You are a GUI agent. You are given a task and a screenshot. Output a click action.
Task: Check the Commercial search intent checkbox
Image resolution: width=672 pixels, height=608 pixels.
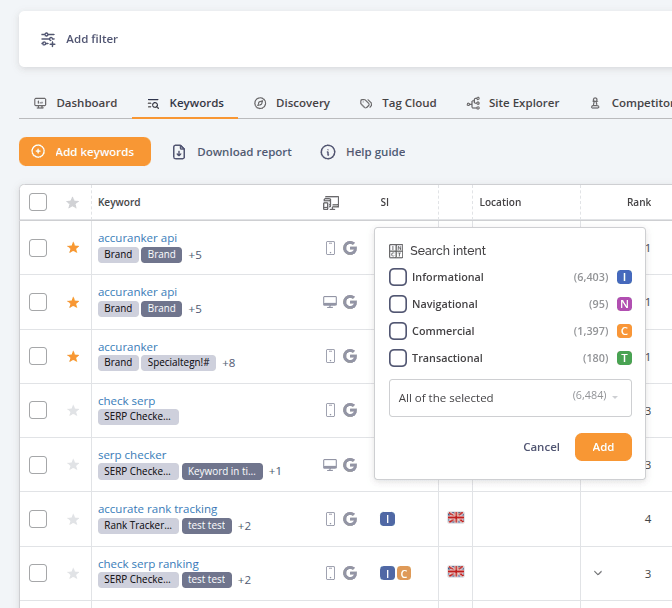point(398,331)
